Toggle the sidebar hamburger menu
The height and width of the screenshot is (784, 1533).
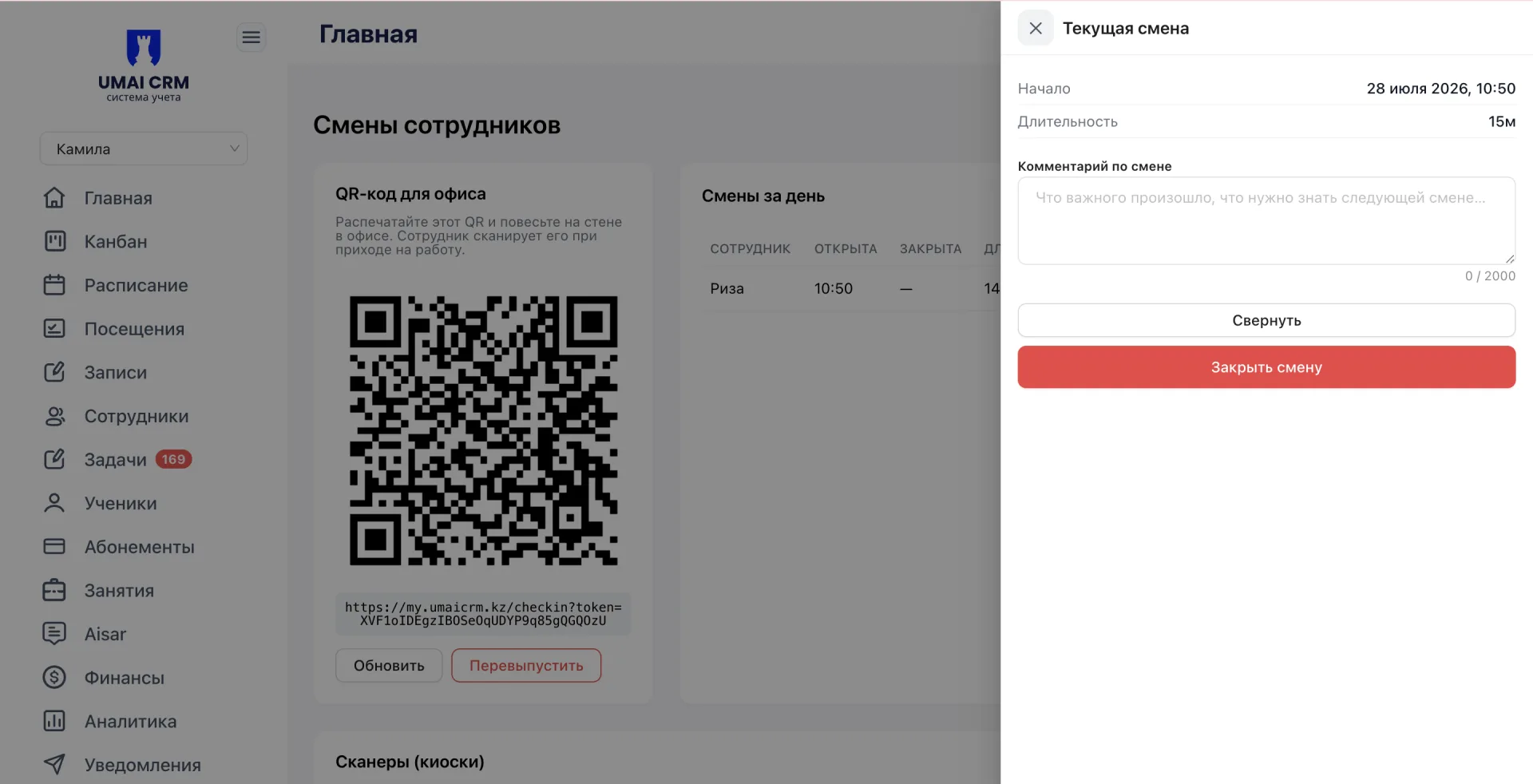tap(252, 38)
